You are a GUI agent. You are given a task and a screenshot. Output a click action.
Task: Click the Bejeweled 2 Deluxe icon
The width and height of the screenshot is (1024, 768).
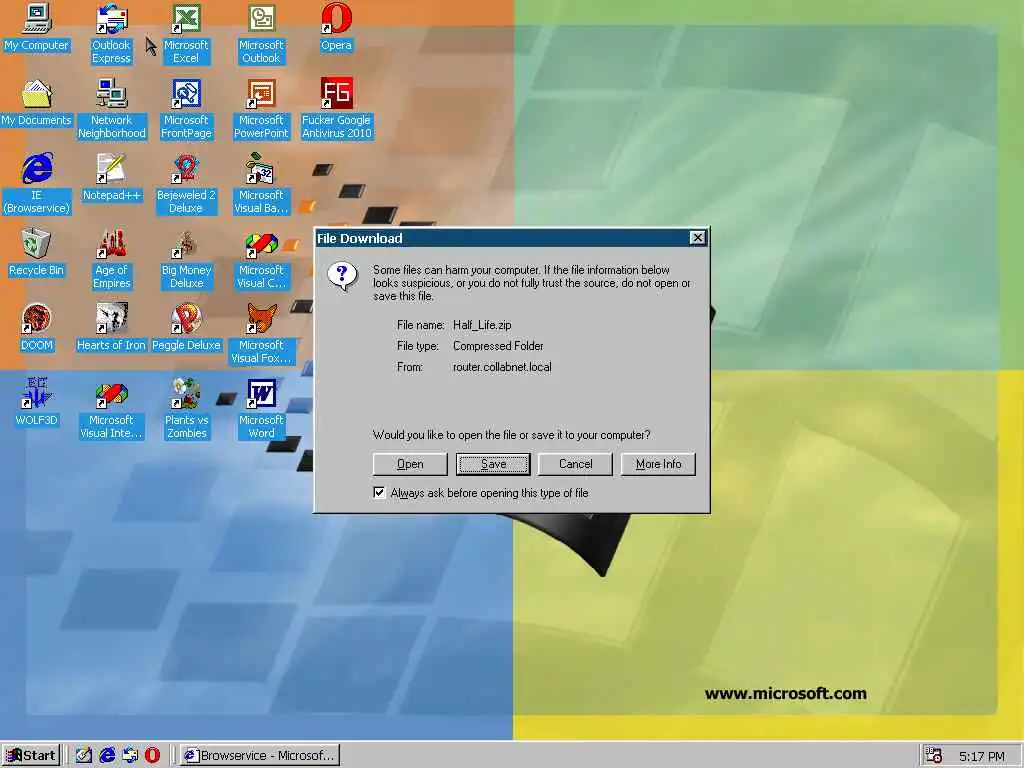(186, 184)
